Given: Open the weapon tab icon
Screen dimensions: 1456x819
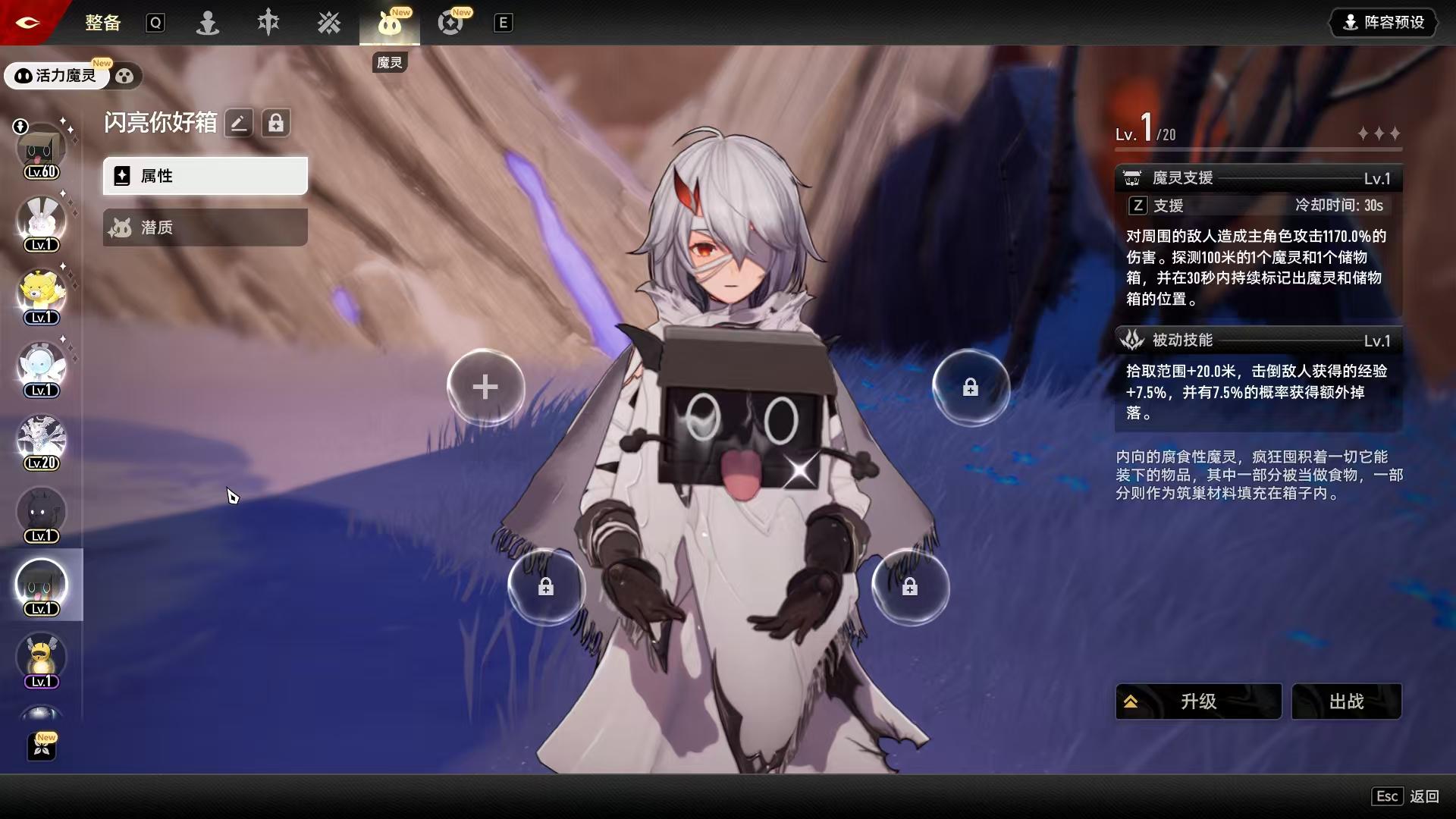Looking at the screenshot, I should click(268, 23).
